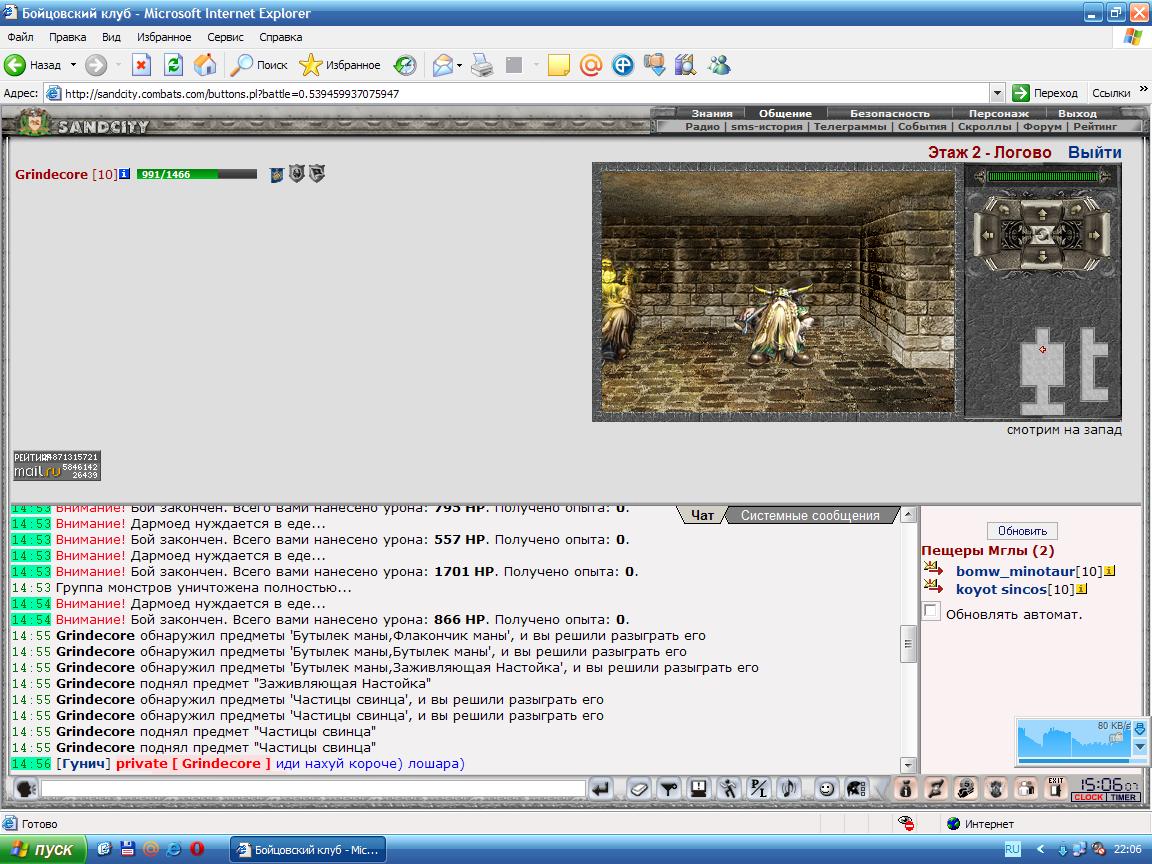Click the 'Обновить' button
Image resolution: width=1152 pixels, height=864 pixels.
pos(1022,530)
